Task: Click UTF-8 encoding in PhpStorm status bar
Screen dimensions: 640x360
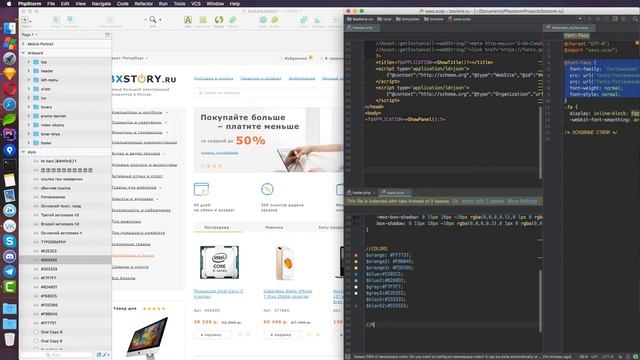Action: [x=608, y=357]
